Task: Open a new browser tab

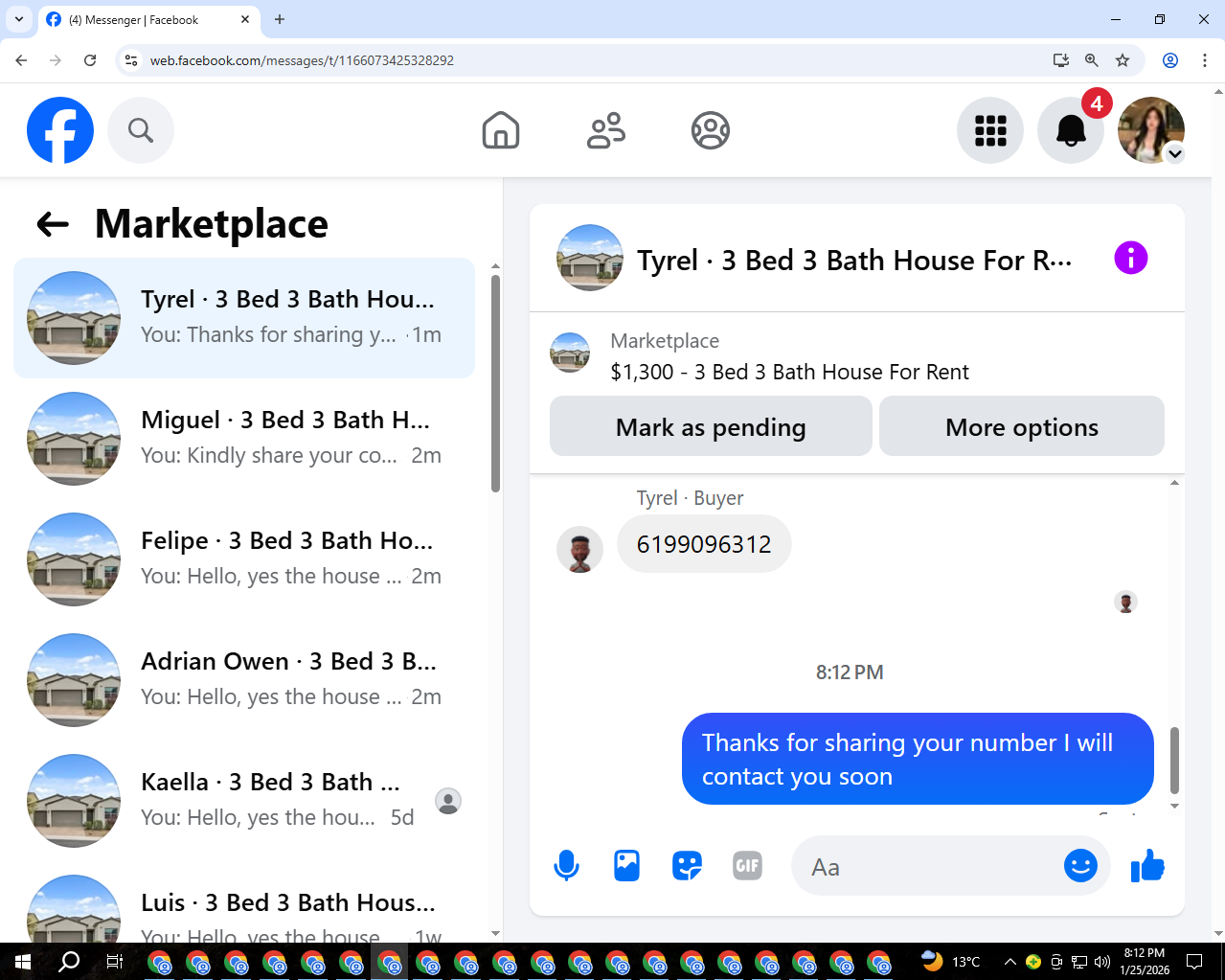Action: tap(280, 19)
